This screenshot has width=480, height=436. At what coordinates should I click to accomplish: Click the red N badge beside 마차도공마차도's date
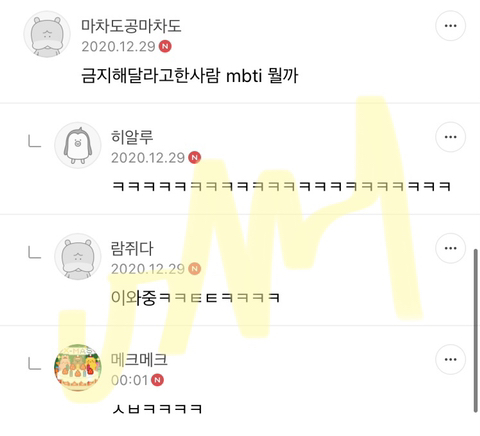coord(165,46)
